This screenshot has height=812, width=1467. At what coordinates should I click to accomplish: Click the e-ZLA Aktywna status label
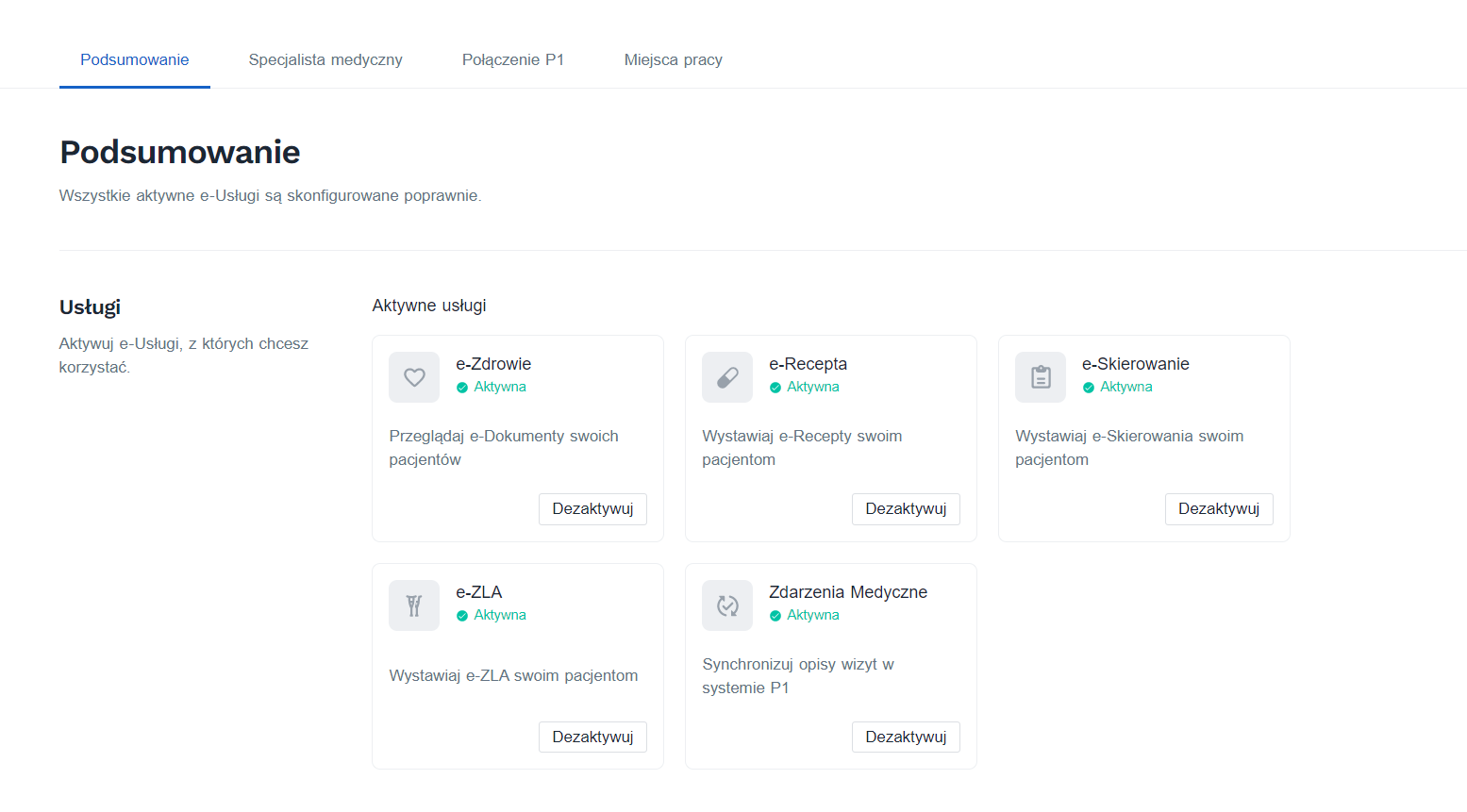[x=499, y=615]
